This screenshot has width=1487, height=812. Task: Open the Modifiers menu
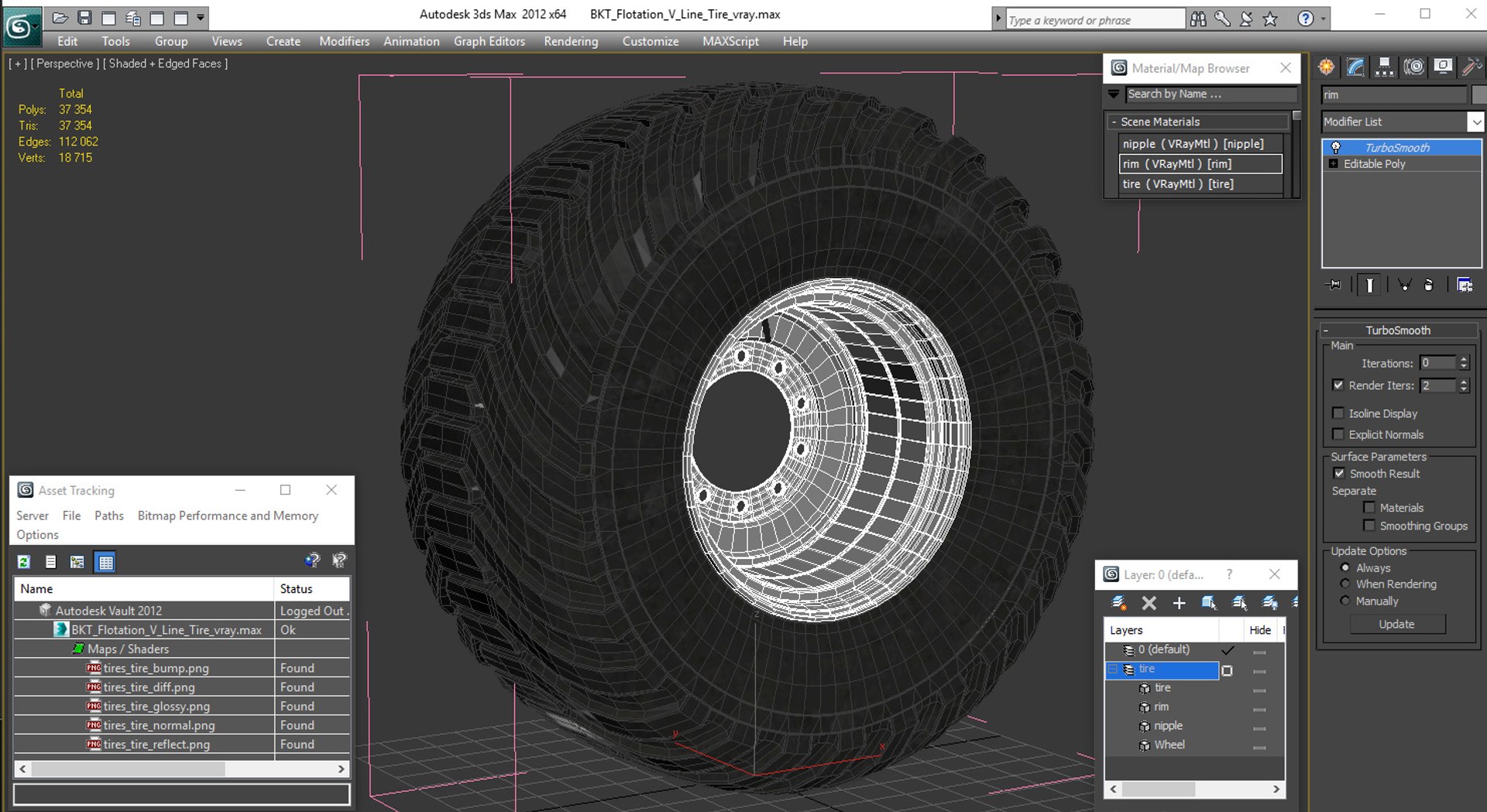(x=344, y=41)
